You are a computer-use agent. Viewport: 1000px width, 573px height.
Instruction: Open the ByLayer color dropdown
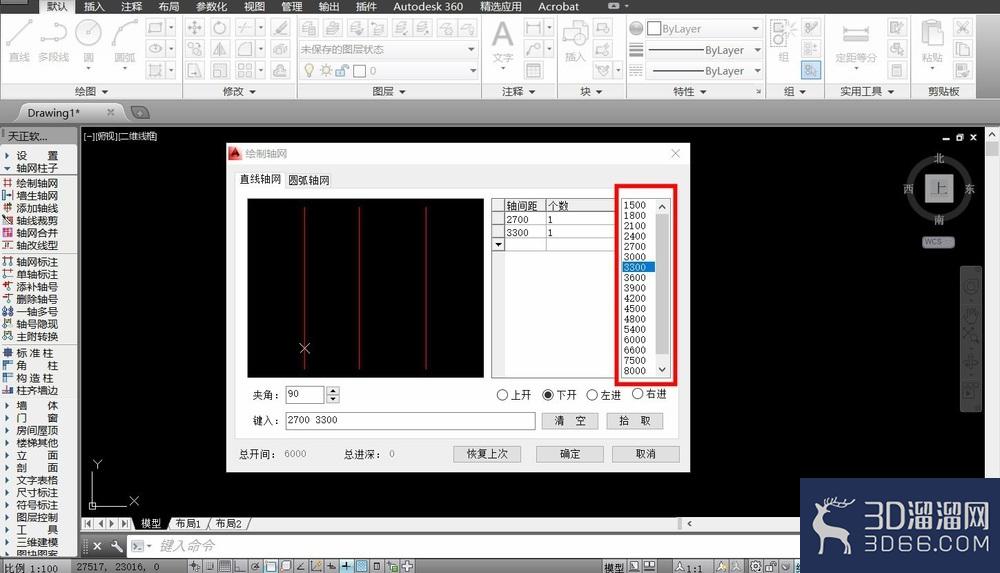[703, 29]
